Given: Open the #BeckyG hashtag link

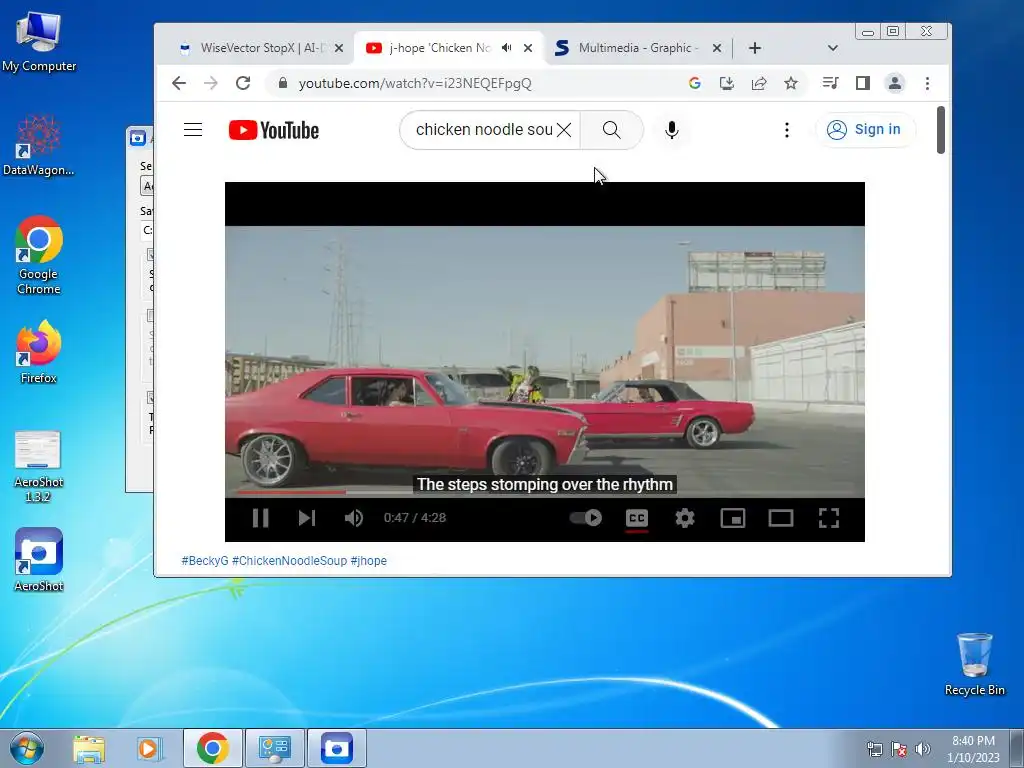Looking at the screenshot, I should pos(205,560).
